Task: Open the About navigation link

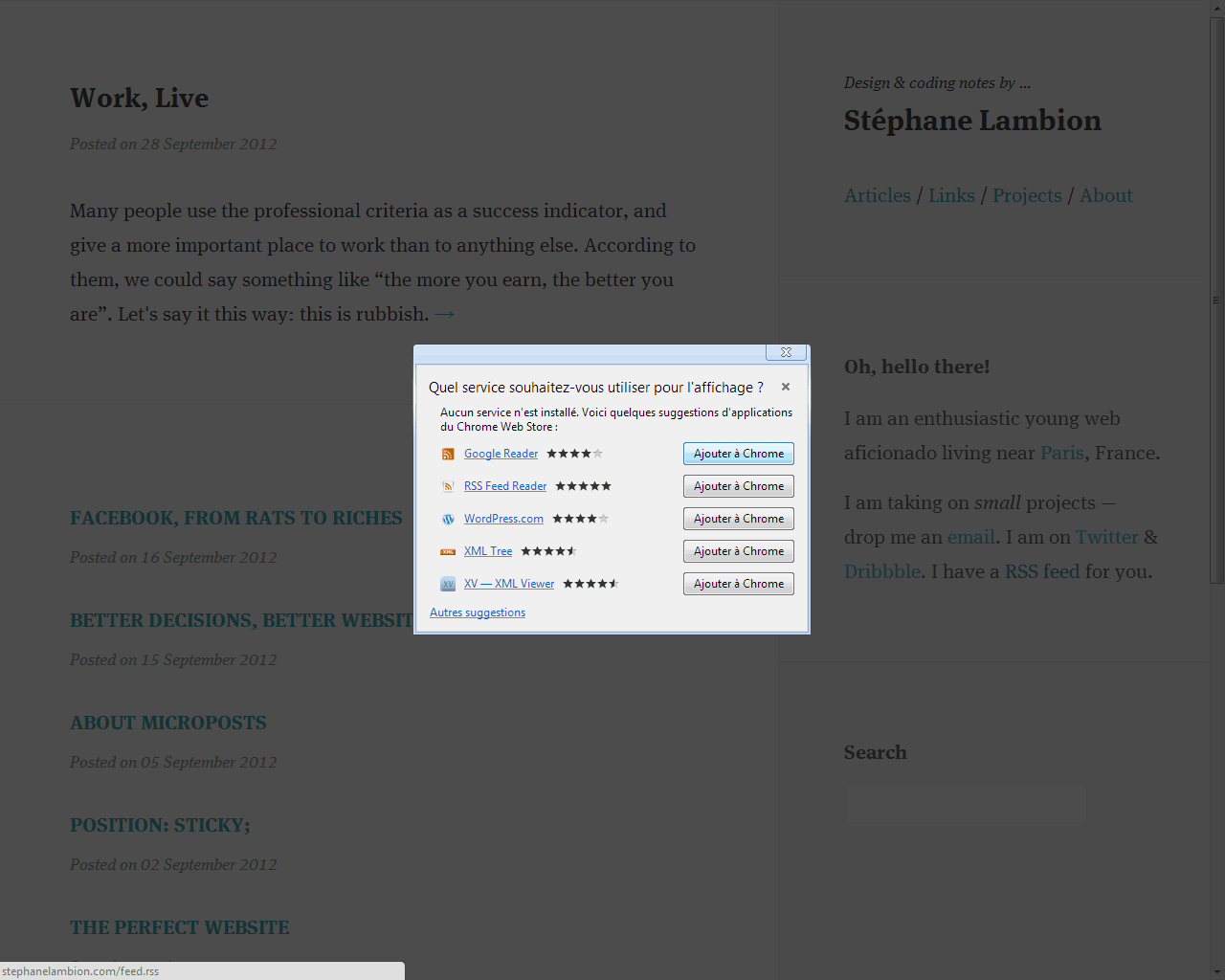Action: (x=1106, y=195)
